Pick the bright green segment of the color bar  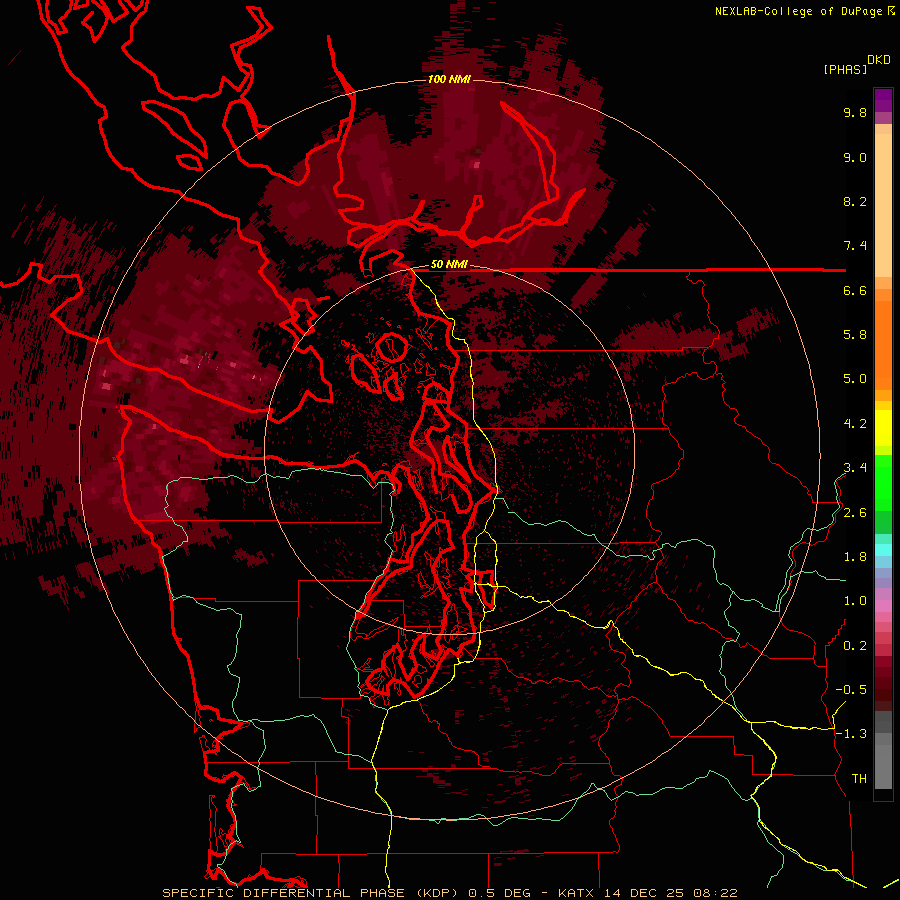883,481
